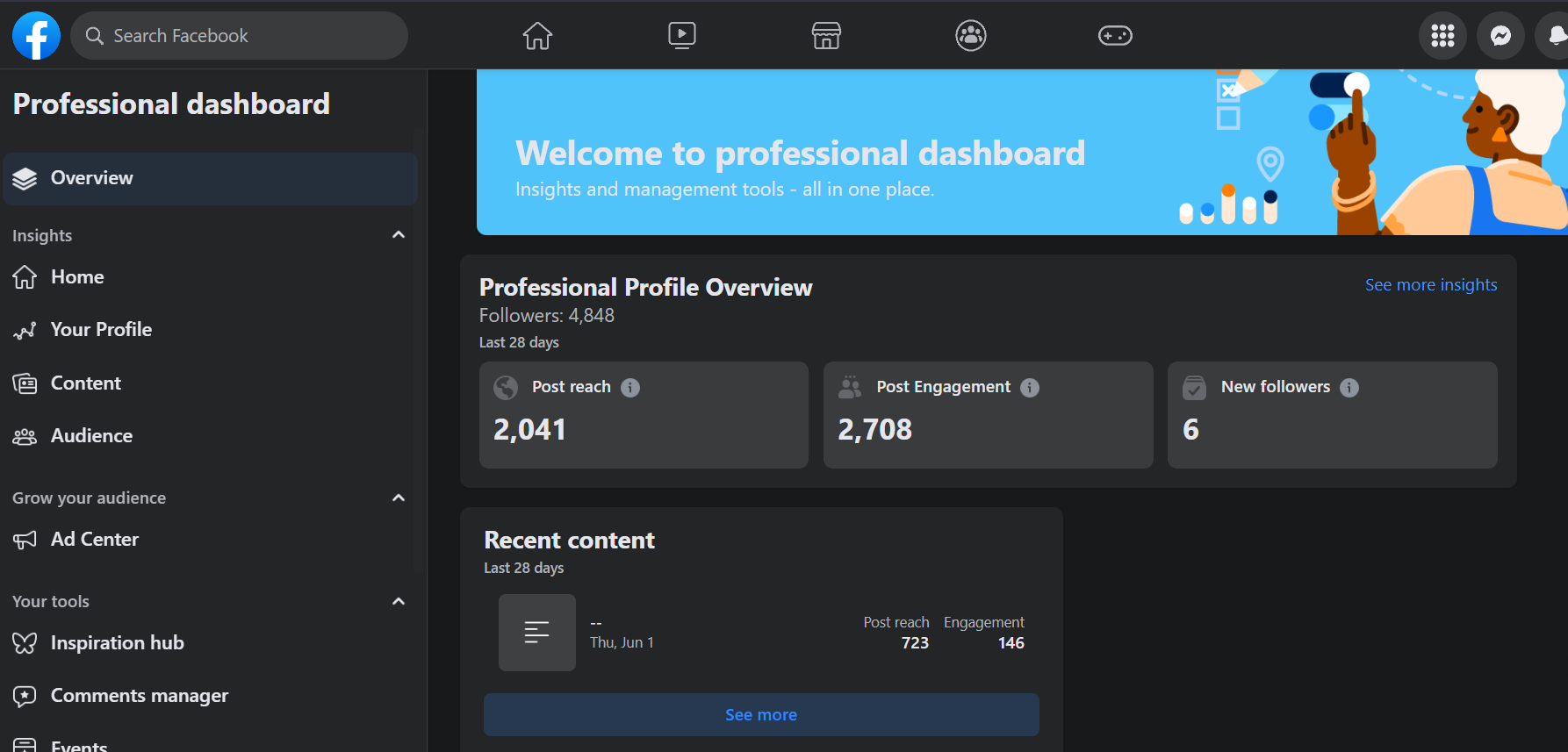
Task: Open the Audience insights page
Action: [211, 436]
